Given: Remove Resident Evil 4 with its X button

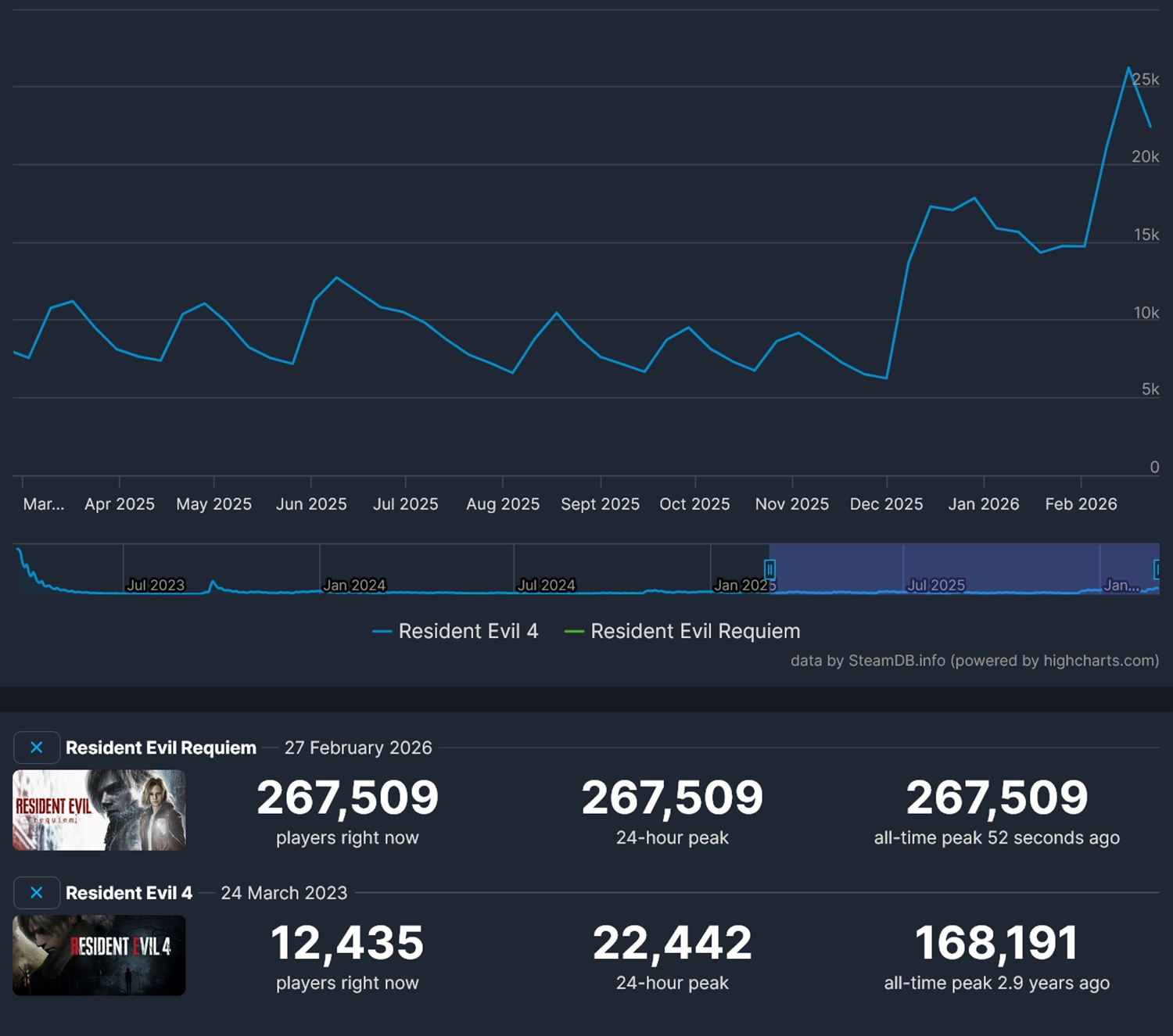Looking at the screenshot, I should [37, 893].
